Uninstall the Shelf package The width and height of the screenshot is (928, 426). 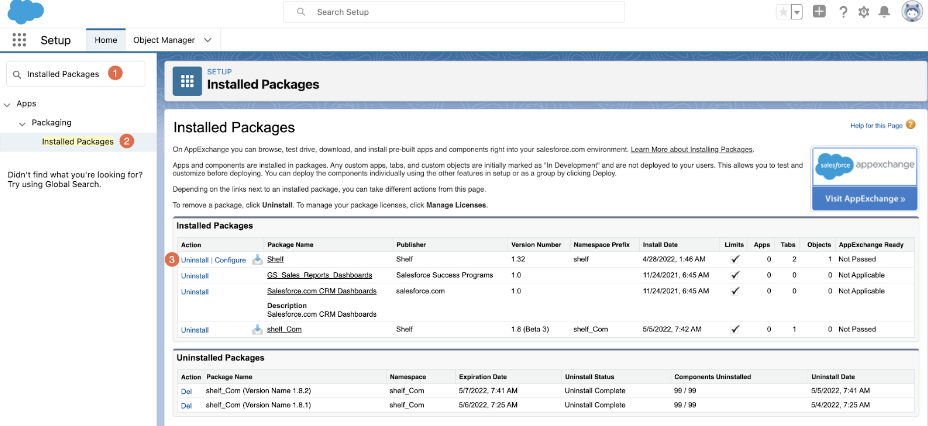click(x=195, y=260)
